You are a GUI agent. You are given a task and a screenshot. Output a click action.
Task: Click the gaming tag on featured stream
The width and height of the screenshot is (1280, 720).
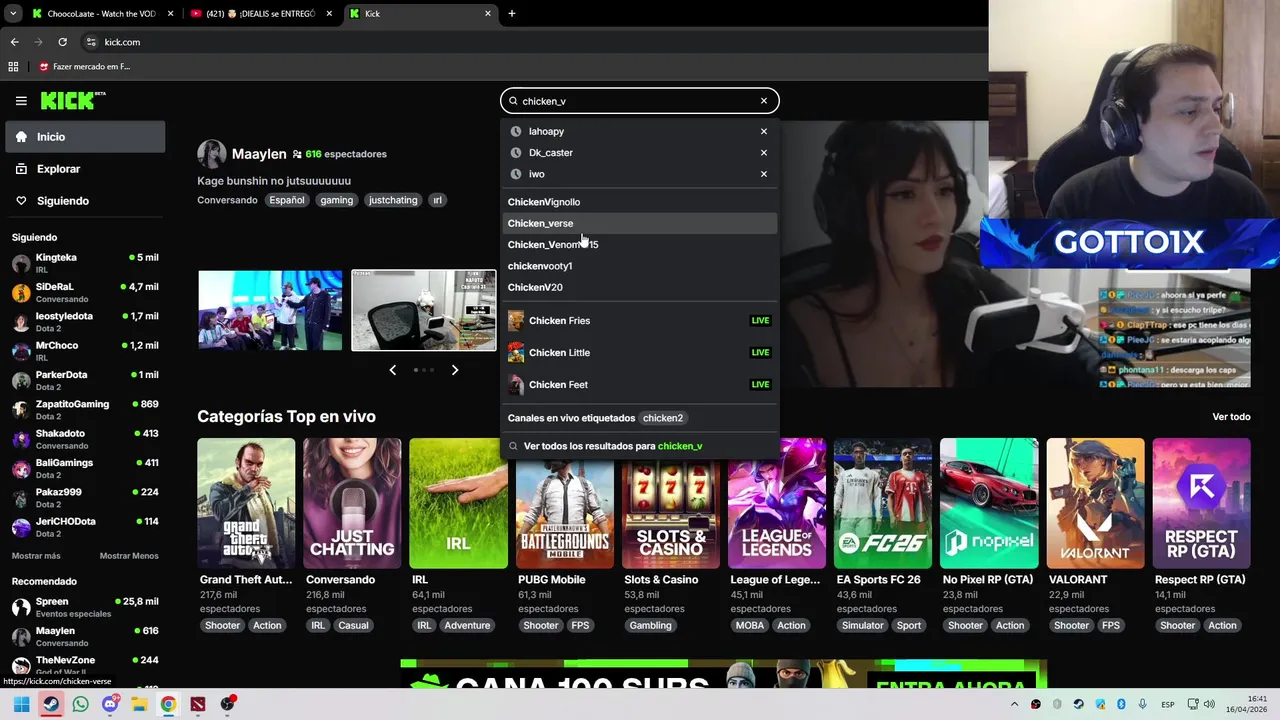pyautogui.click(x=337, y=200)
